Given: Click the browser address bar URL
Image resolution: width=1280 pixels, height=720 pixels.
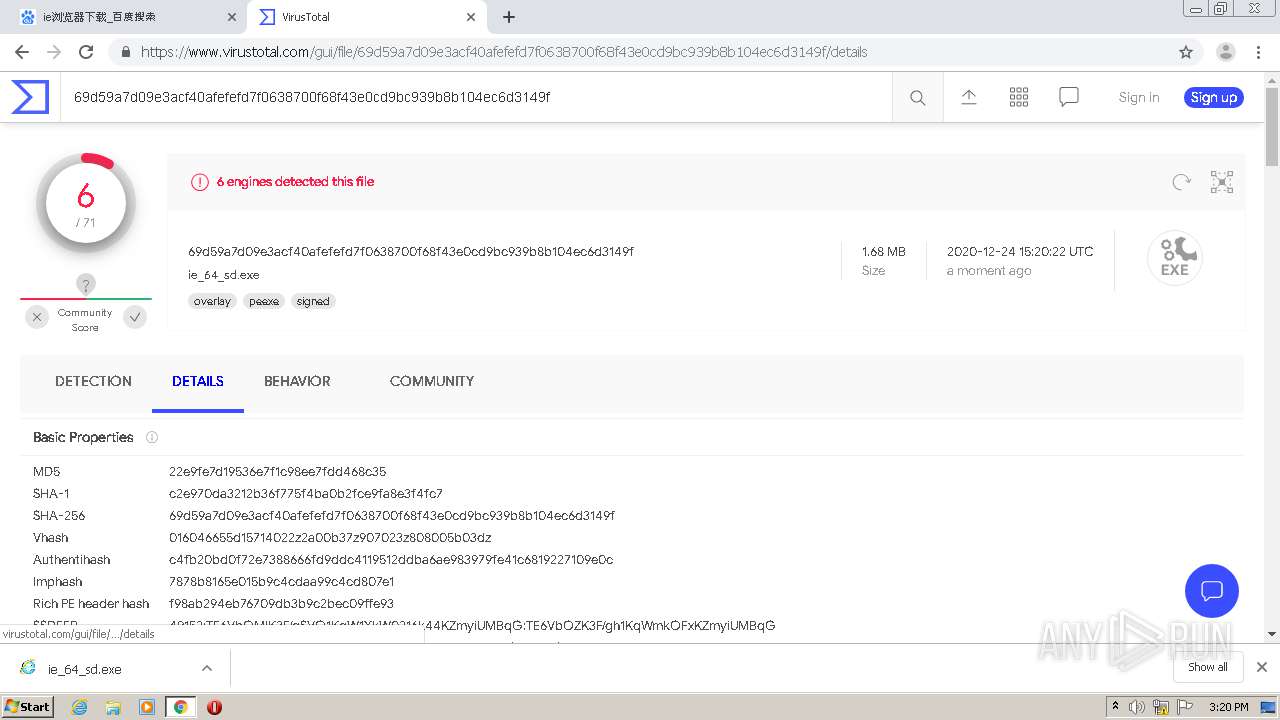Looking at the screenshot, I should tap(504, 52).
